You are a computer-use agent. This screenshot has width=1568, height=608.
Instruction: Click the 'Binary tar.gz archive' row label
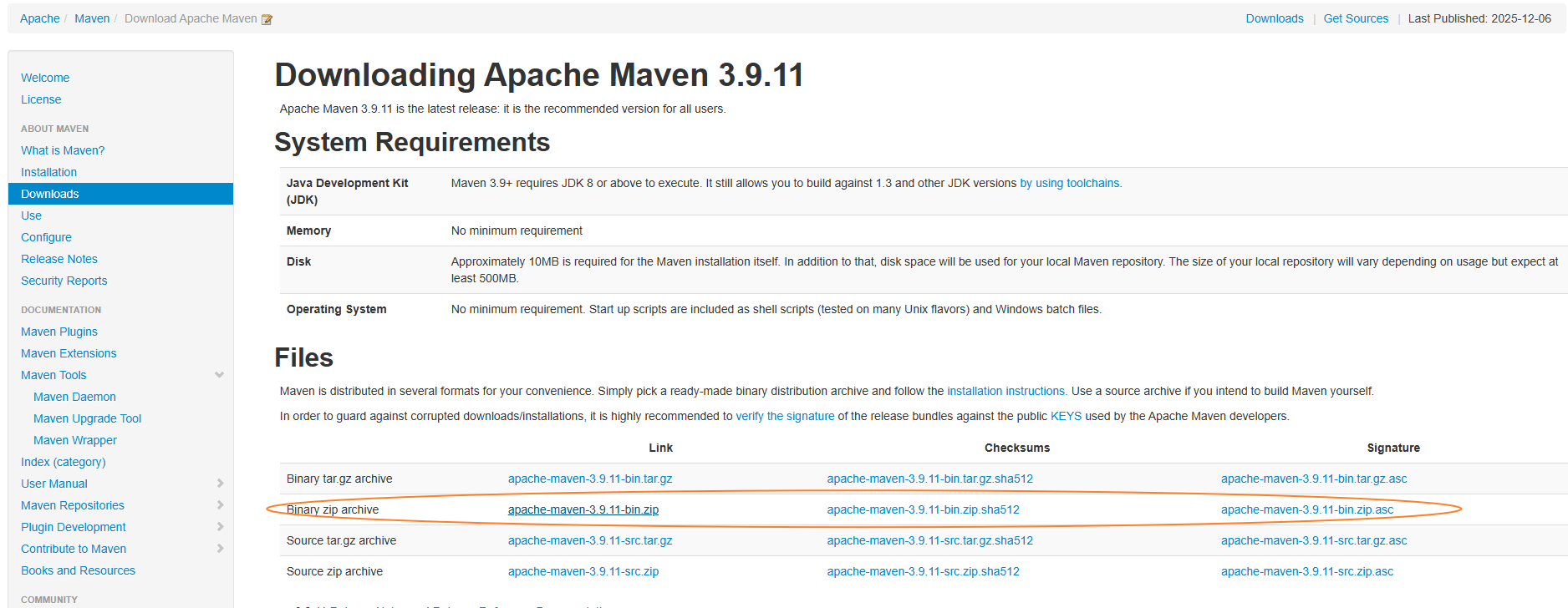click(339, 479)
